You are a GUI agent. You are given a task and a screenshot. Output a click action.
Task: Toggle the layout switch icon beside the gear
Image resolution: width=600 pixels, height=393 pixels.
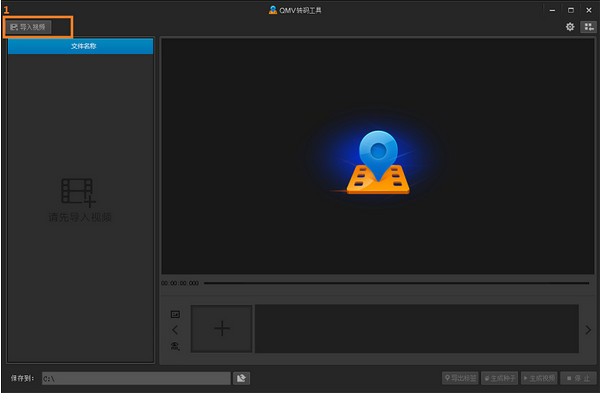click(589, 27)
